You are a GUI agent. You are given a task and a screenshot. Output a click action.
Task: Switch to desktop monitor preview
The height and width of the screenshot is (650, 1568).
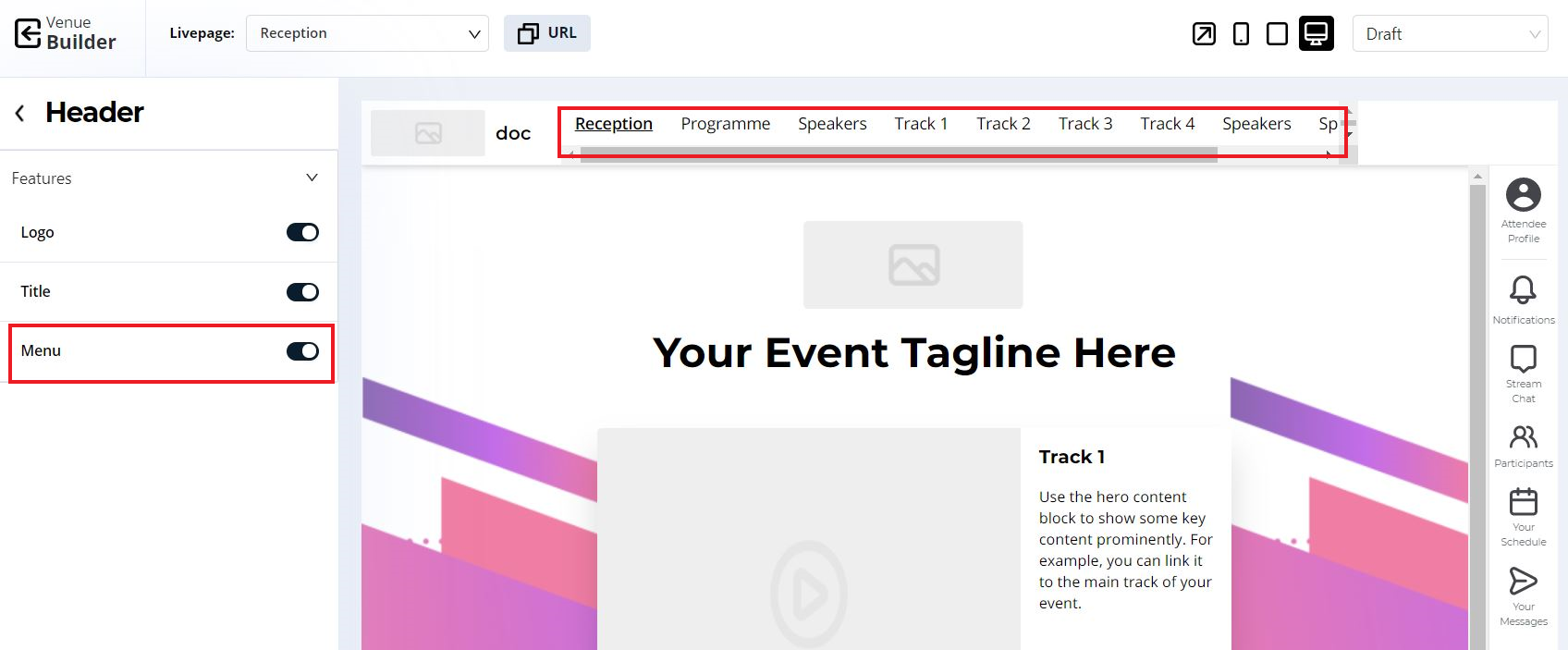[x=1316, y=34]
